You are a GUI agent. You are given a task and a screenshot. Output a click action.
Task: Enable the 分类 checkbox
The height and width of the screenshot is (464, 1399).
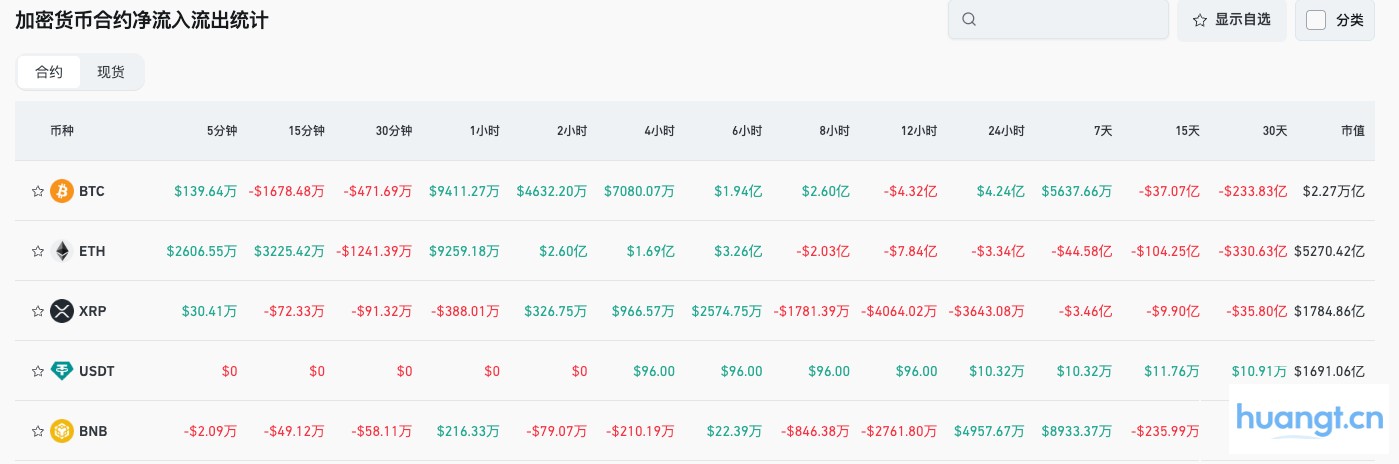click(x=1316, y=20)
